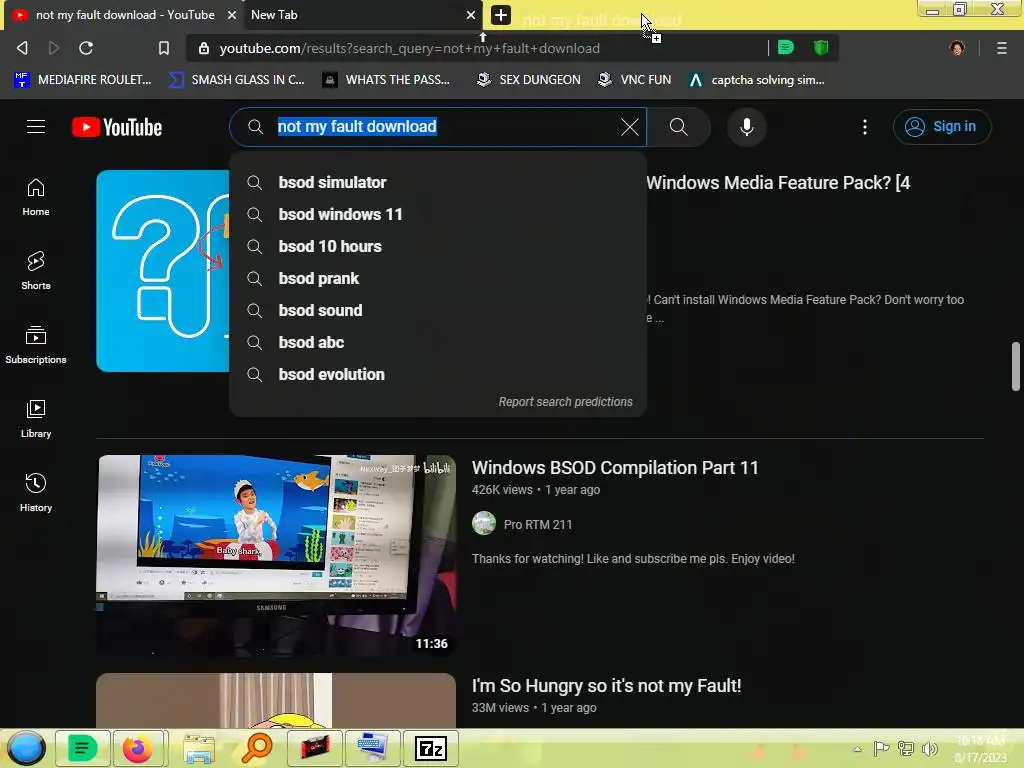Open channel name Pro RTM 211
This screenshot has width=1024, height=768.
pyautogui.click(x=538, y=524)
